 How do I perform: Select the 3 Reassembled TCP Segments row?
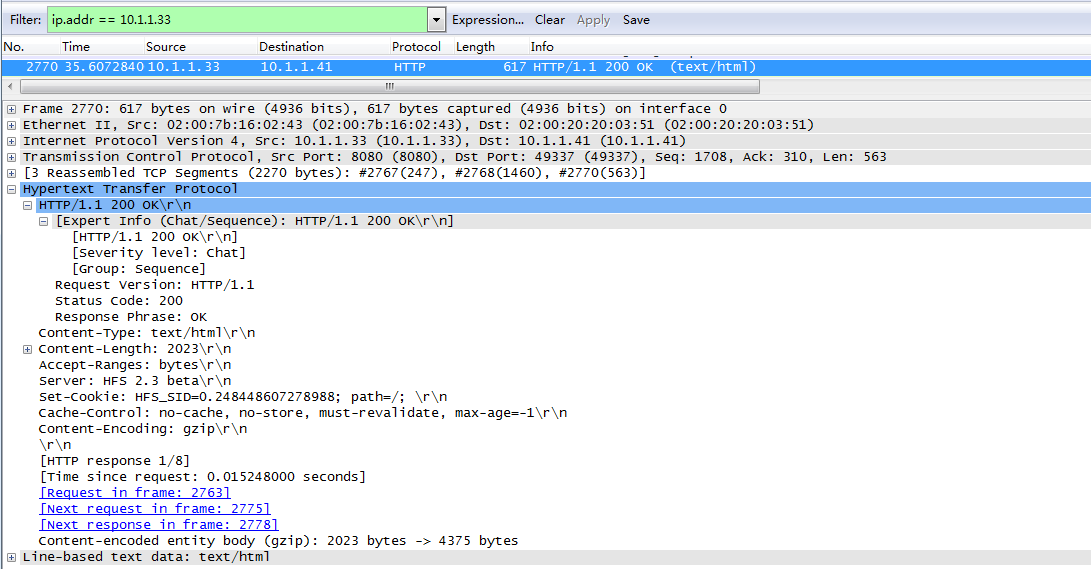click(335, 173)
